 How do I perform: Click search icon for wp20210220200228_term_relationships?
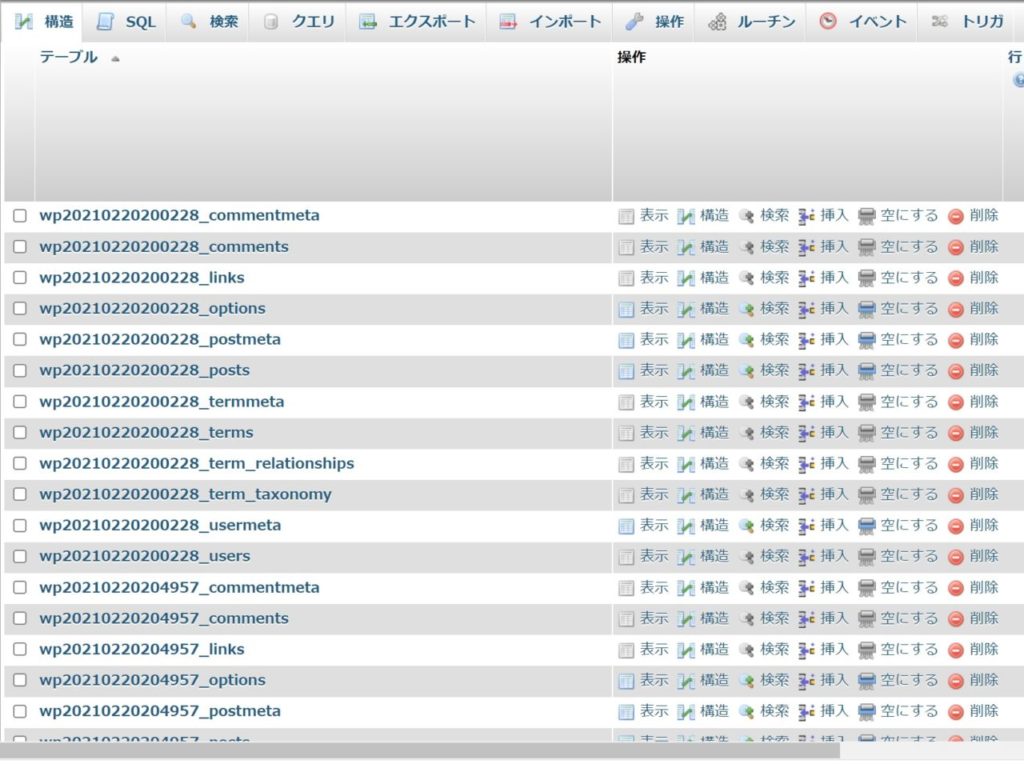click(x=746, y=464)
